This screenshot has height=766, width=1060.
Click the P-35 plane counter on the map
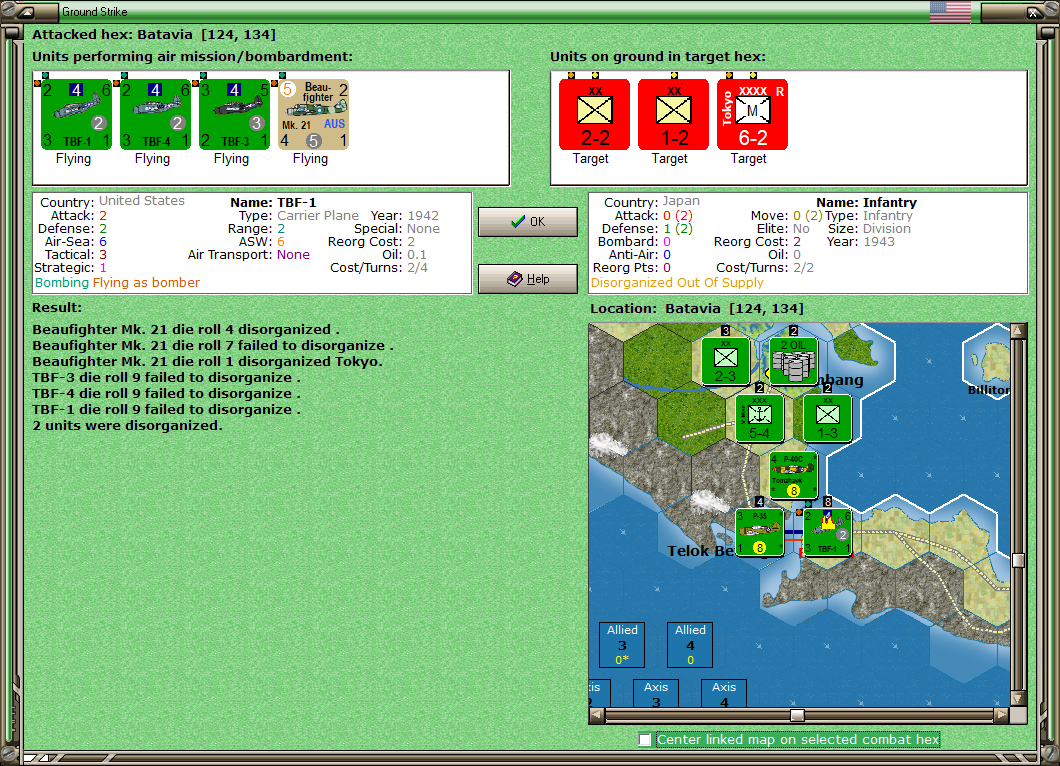pyautogui.click(x=760, y=533)
